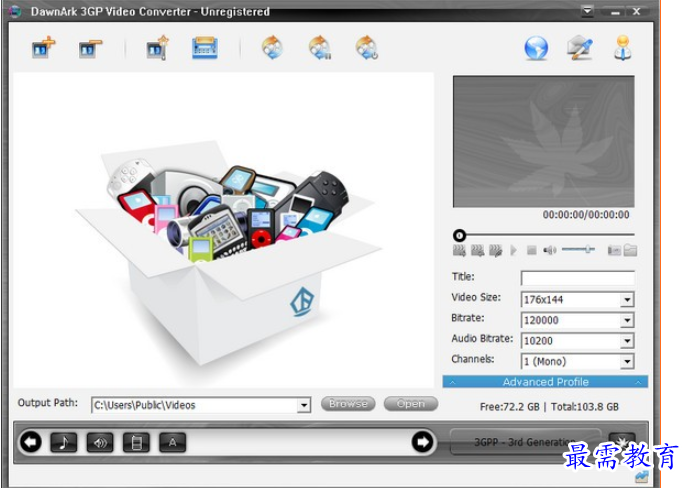Click the Open button
Image resolution: width=687 pixels, height=488 pixels.
(x=411, y=403)
